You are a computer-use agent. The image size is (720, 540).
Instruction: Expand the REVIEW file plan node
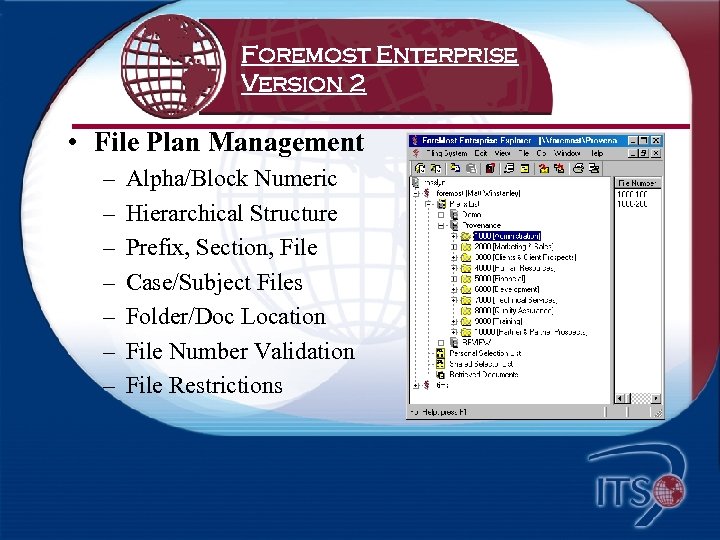[x=441, y=343]
